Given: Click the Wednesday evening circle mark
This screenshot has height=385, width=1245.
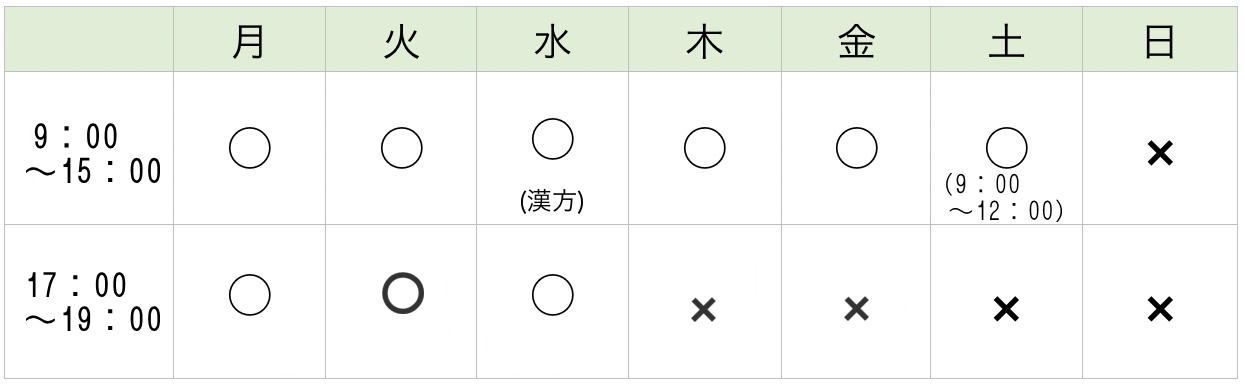Looking at the screenshot, I should pos(553,293).
